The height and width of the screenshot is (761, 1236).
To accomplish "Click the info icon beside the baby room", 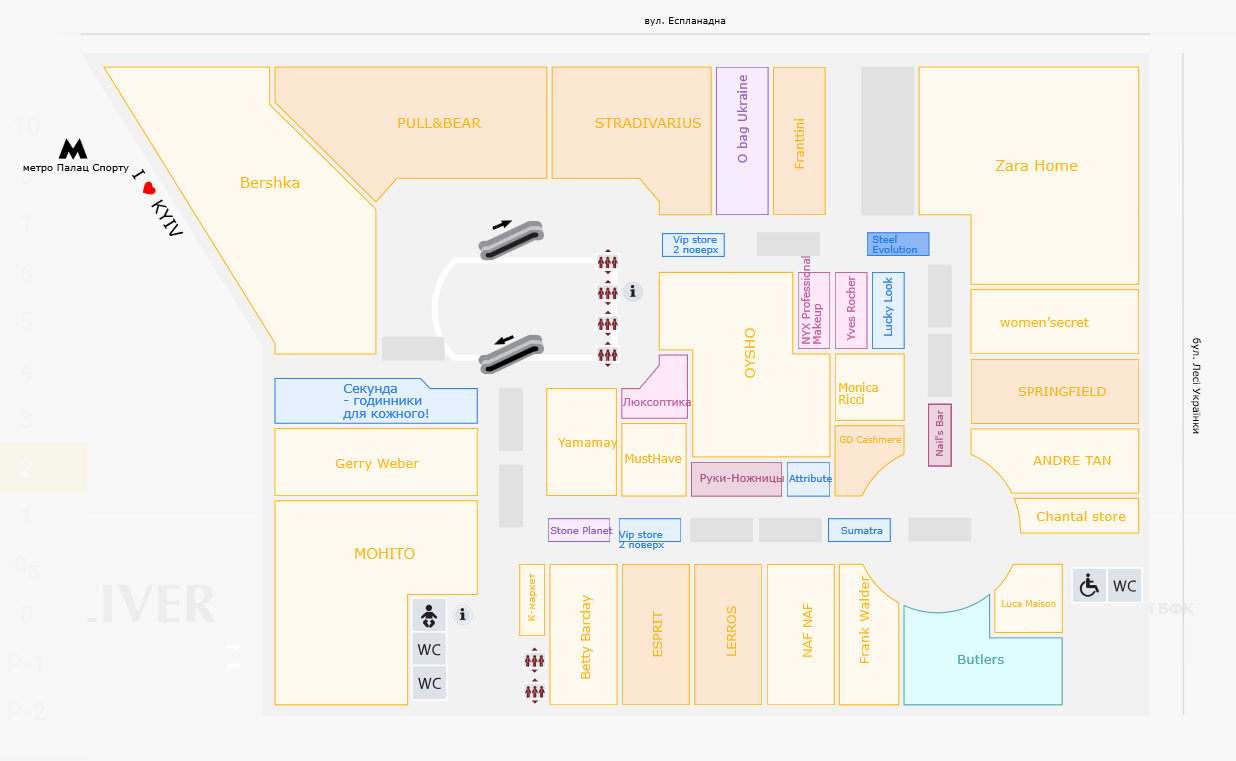I will pos(462,615).
